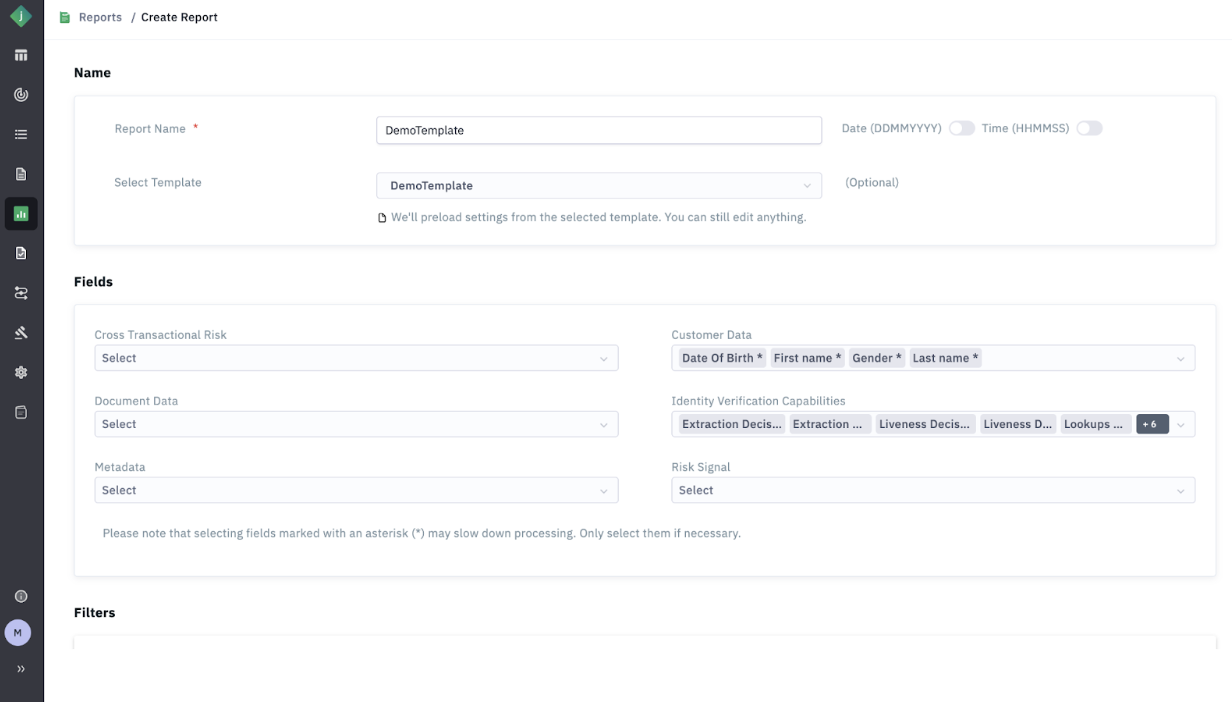Select the highlighted bar chart Reports icon
1232x702 pixels.
tap(21, 214)
